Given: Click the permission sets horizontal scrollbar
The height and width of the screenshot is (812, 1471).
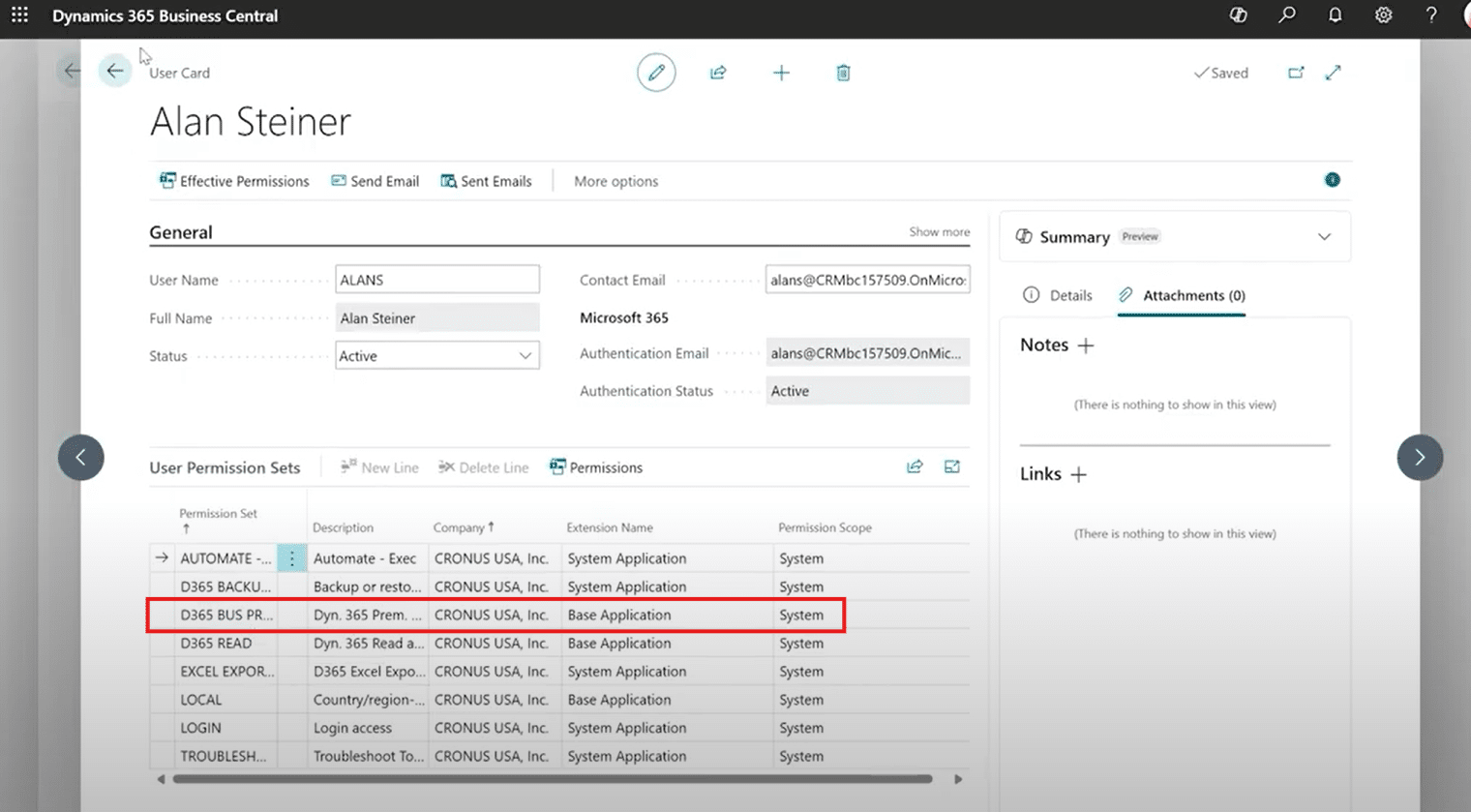Looking at the screenshot, I should click(552, 779).
